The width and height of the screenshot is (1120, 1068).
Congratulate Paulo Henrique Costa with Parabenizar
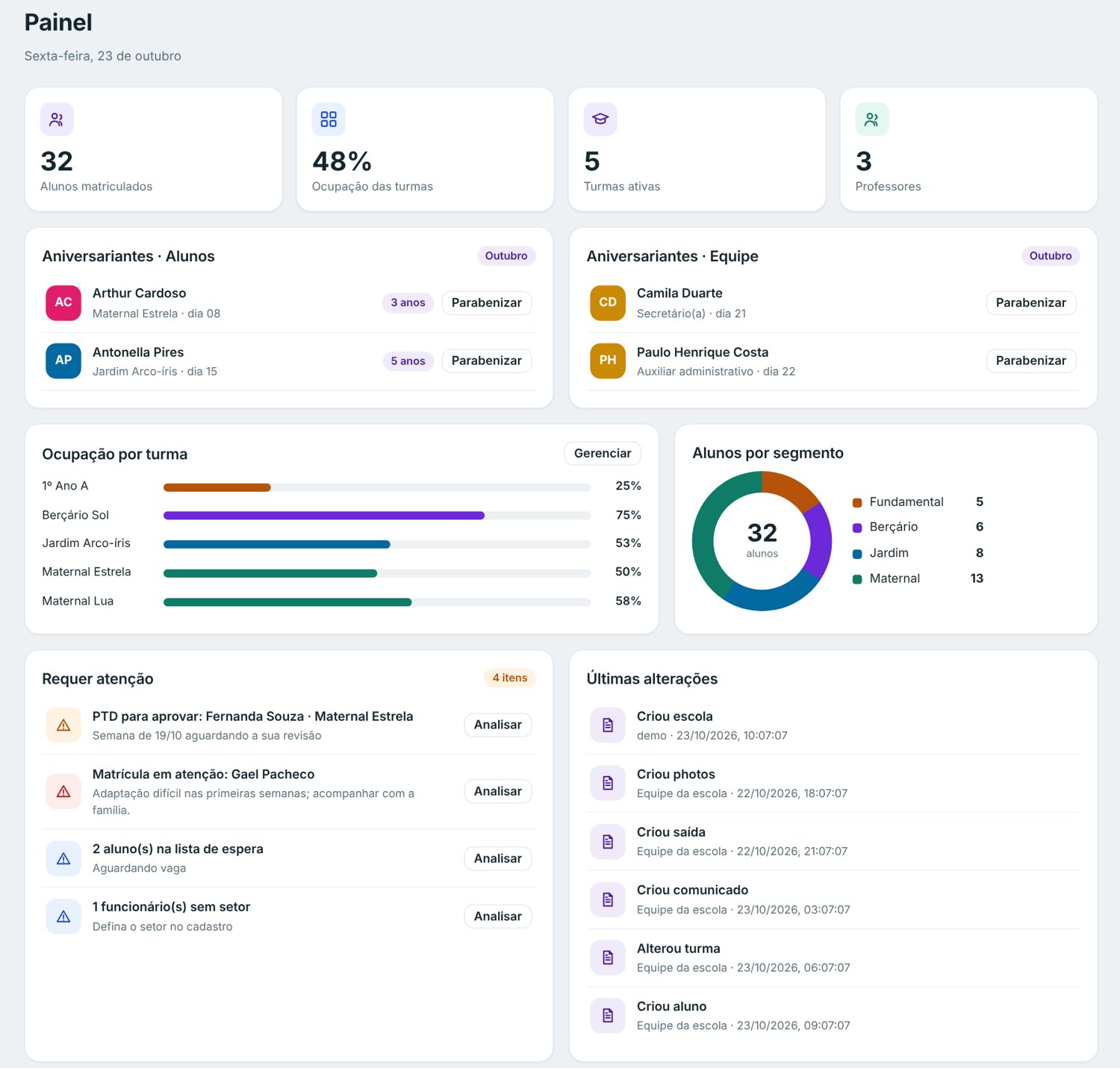coord(1031,360)
